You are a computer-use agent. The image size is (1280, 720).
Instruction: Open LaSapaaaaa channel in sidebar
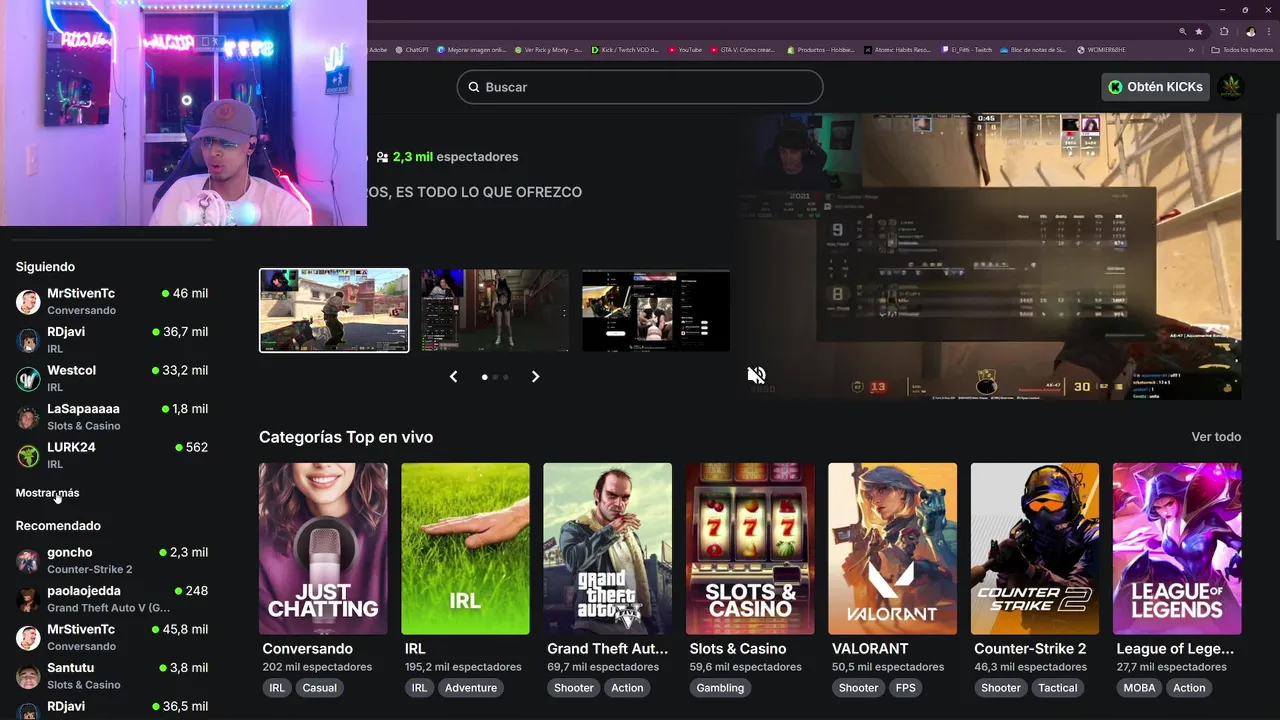coord(112,417)
